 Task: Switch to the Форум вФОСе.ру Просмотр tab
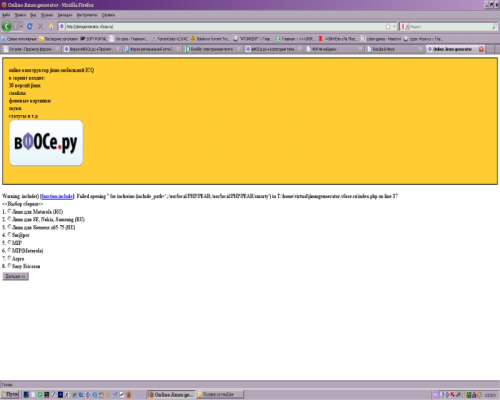click(91, 49)
